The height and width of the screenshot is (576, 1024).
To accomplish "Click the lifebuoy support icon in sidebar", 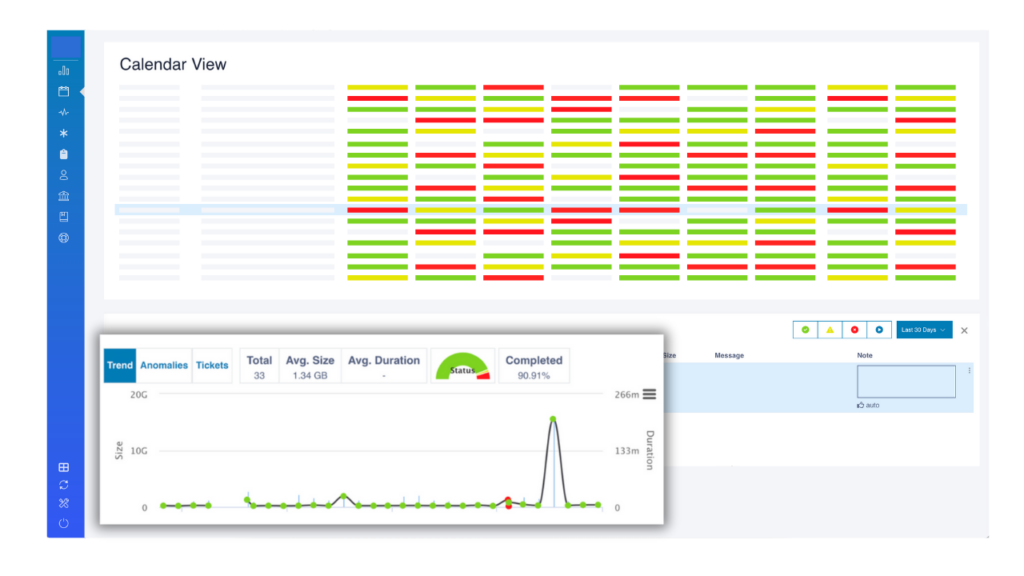I will [63, 238].
